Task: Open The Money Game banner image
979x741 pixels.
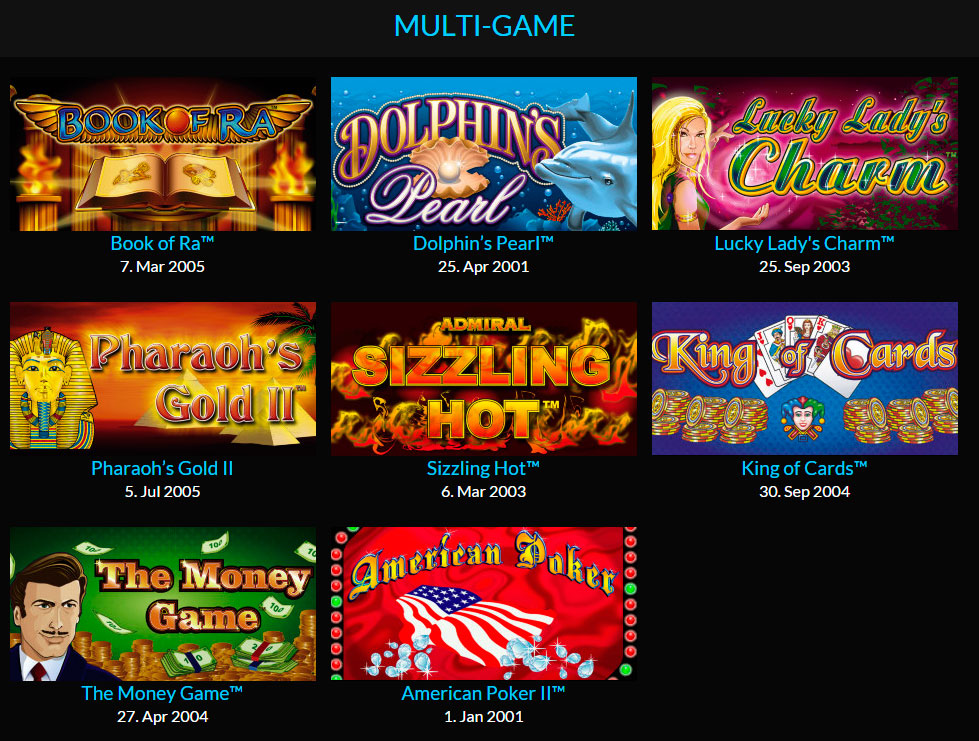Action: [x=162, y=604]
